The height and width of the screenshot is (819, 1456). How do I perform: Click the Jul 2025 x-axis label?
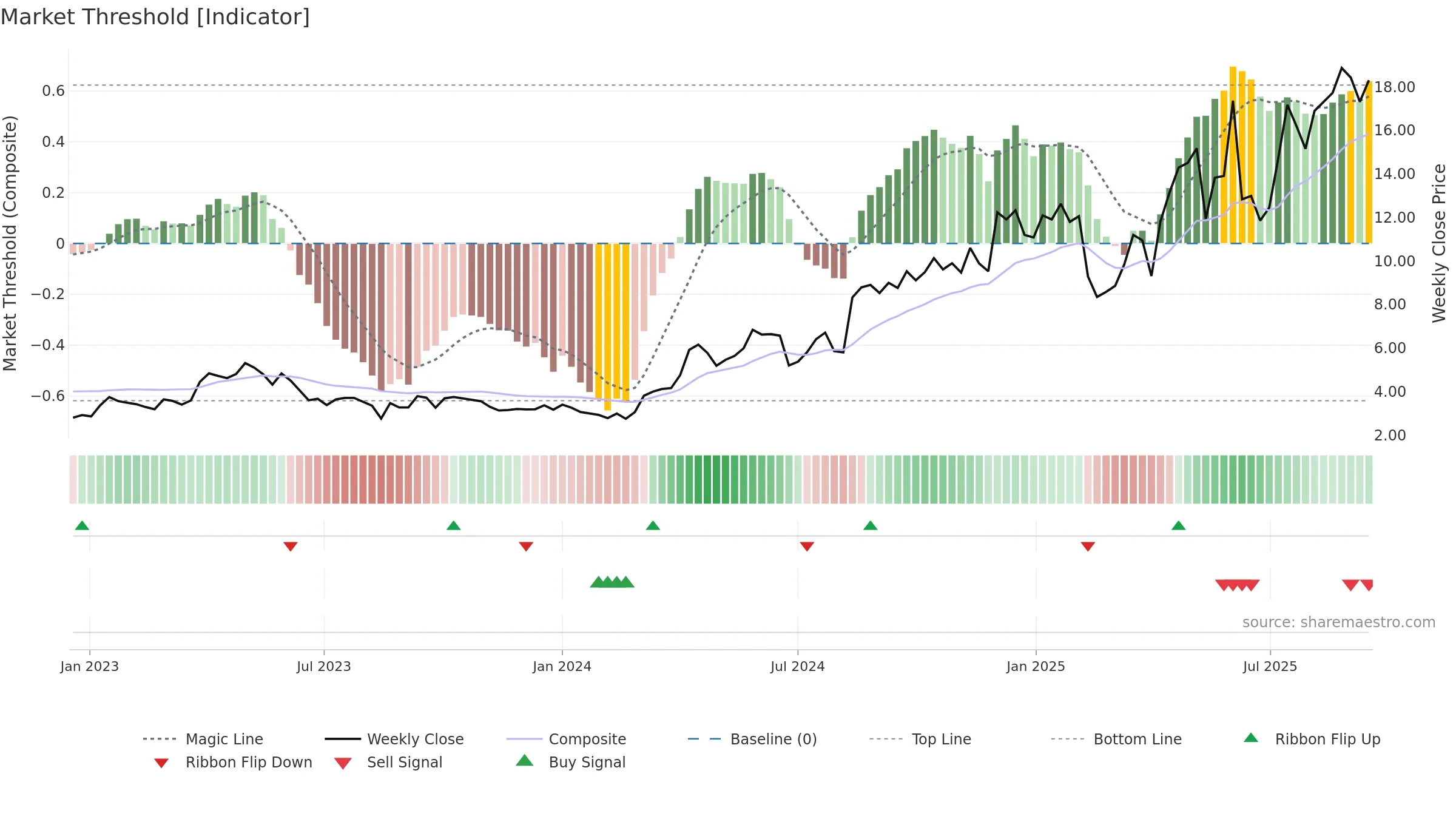[1270, 667]
